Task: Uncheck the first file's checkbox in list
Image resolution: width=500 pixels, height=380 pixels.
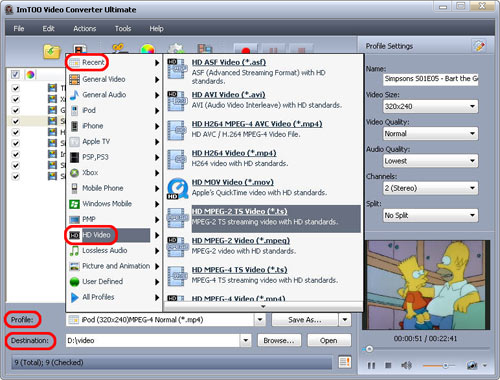Action: [x=15, y=88]
